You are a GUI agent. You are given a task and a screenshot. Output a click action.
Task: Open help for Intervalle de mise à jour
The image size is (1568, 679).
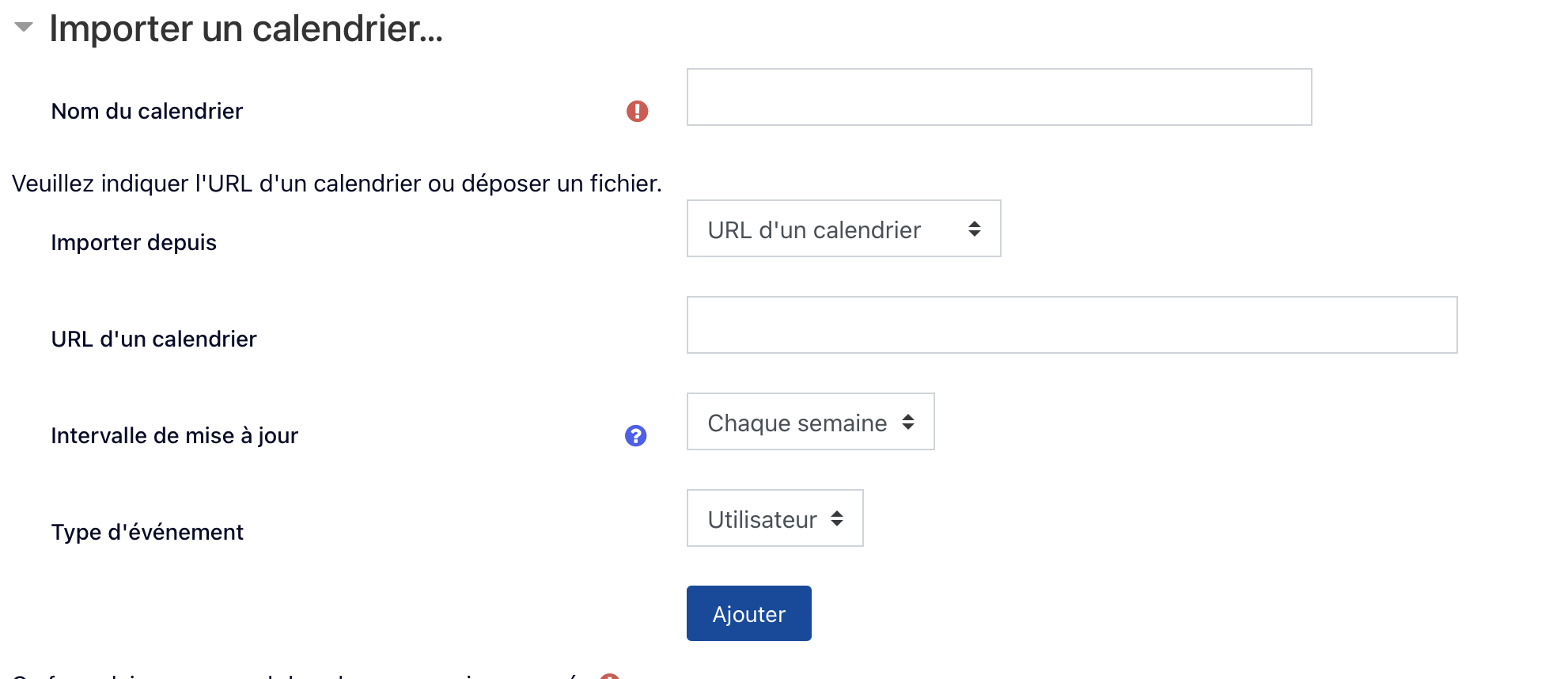[635, 436]
